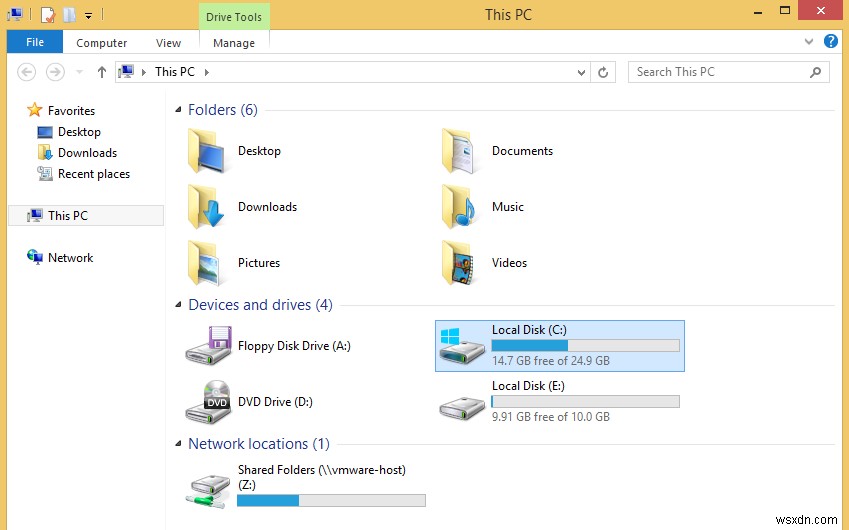This screenshot has height=530, width=849.
Task: Collapse the Network locations (1) group
Action: (178, 444)
